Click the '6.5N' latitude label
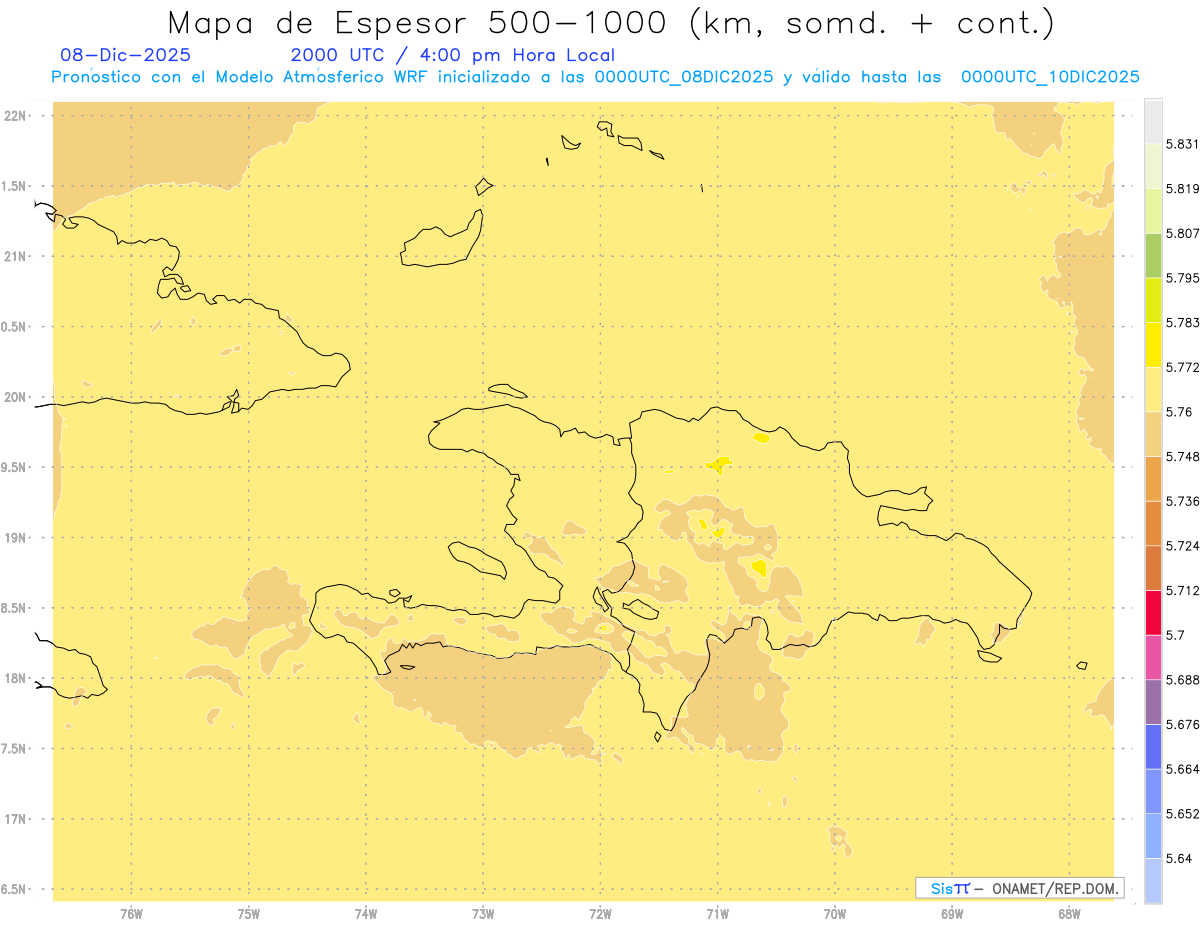Viewport: 1200px width, 927px height. point(14,889)
